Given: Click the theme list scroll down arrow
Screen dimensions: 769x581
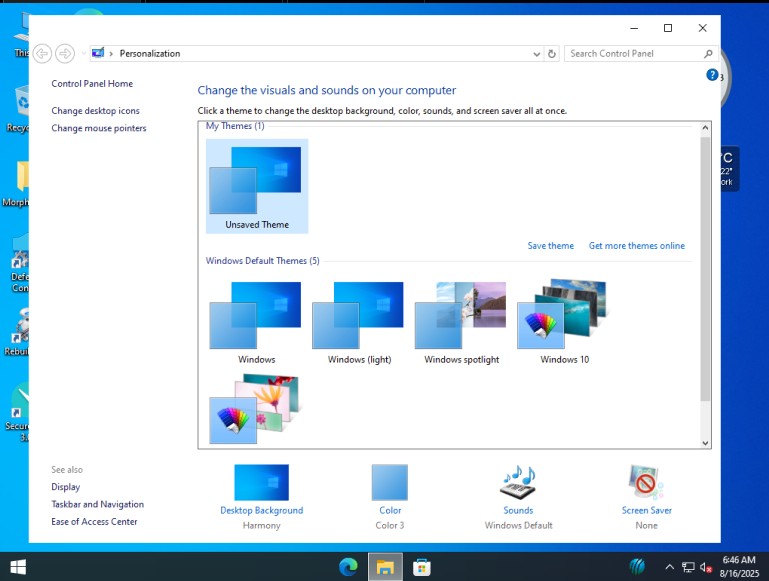Looking at the screenshot, I should (x=705, y=443).
